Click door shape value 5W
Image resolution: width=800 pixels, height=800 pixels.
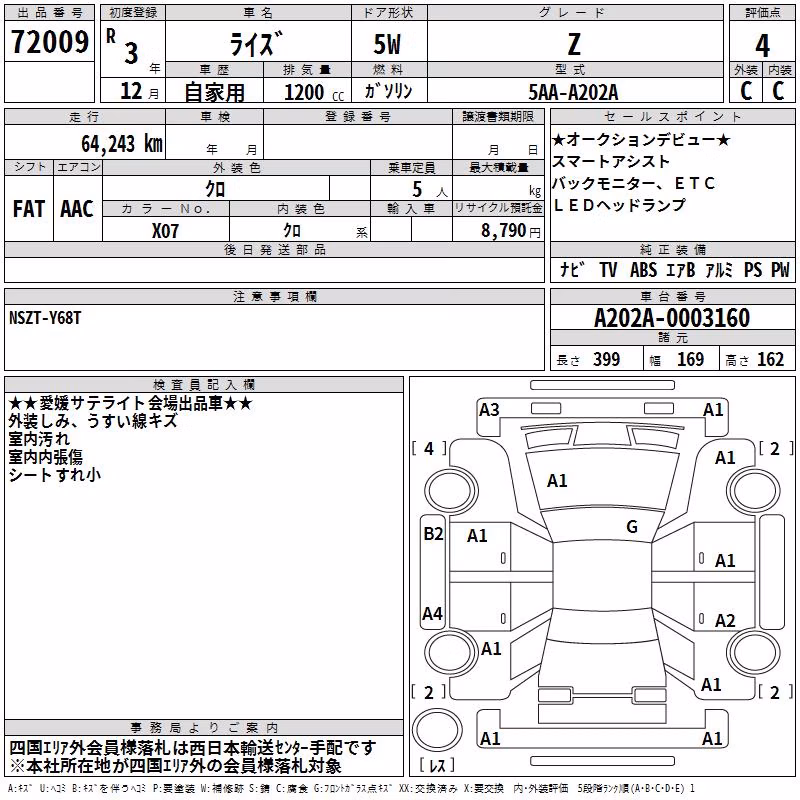click(387, 44)
